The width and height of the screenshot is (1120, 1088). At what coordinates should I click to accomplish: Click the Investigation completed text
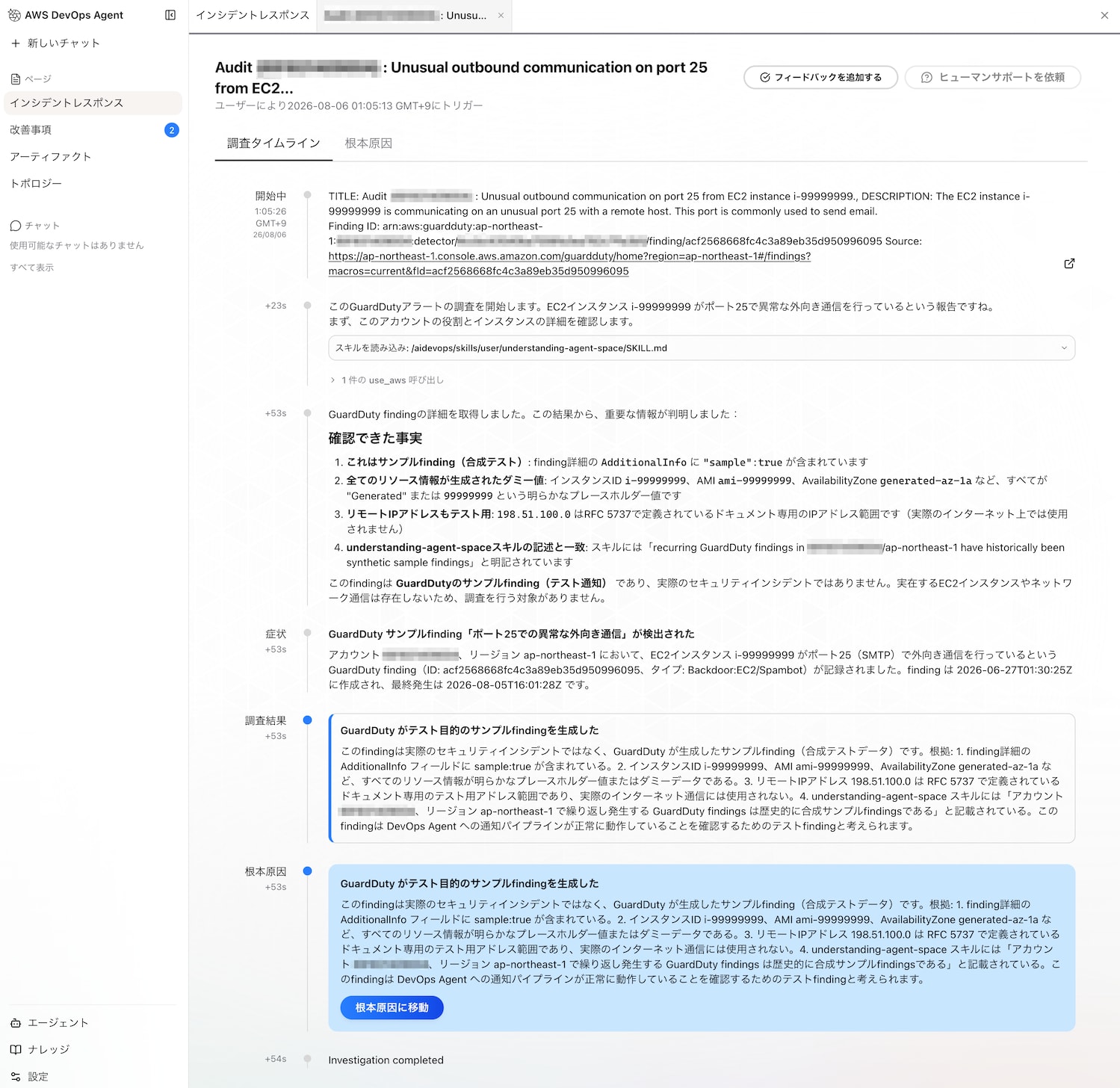[x=386, y=1060]
